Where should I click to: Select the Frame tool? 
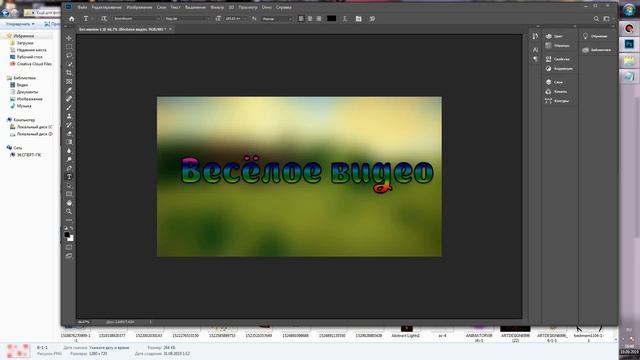(69, 81)
